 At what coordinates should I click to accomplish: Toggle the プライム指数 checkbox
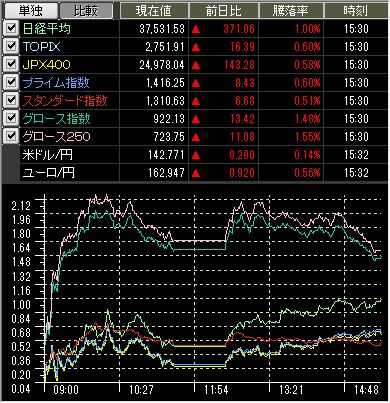(x=11, y=82)
